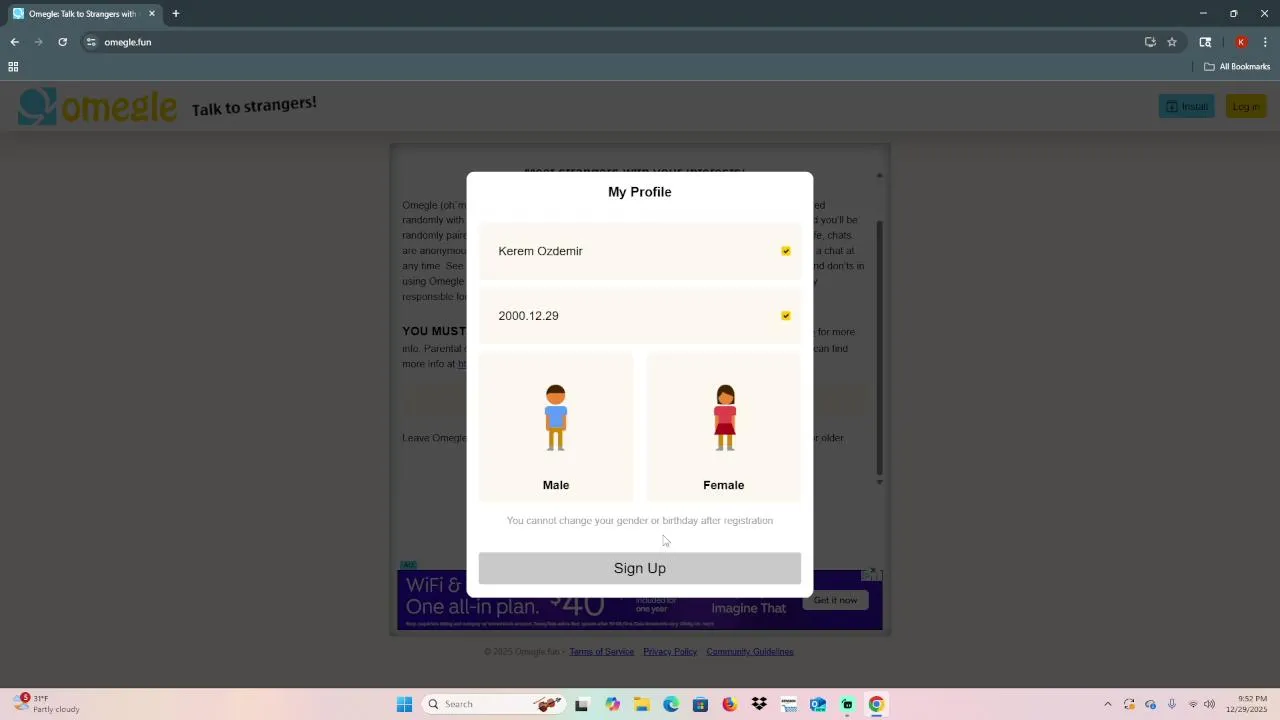
Task: Edit the name field Kerem Ozdemir
Action: pos(640,251)
